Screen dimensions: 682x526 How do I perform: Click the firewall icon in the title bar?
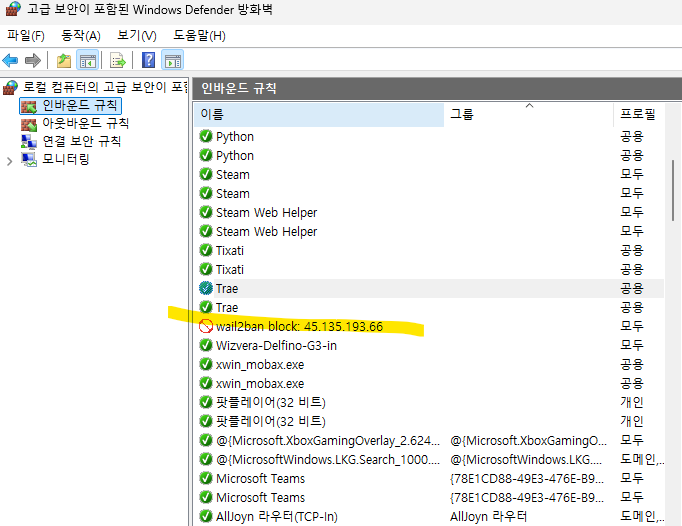[x=13, y=9]
